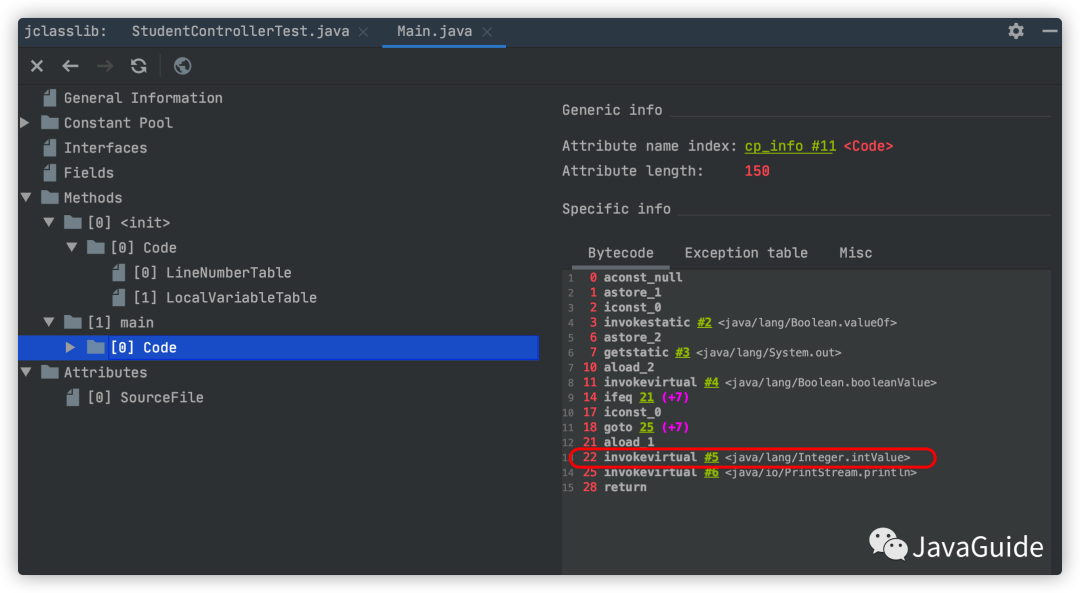
Task: Close the StudentControllerTest.java tab
Action: click(x=363, y=32)
